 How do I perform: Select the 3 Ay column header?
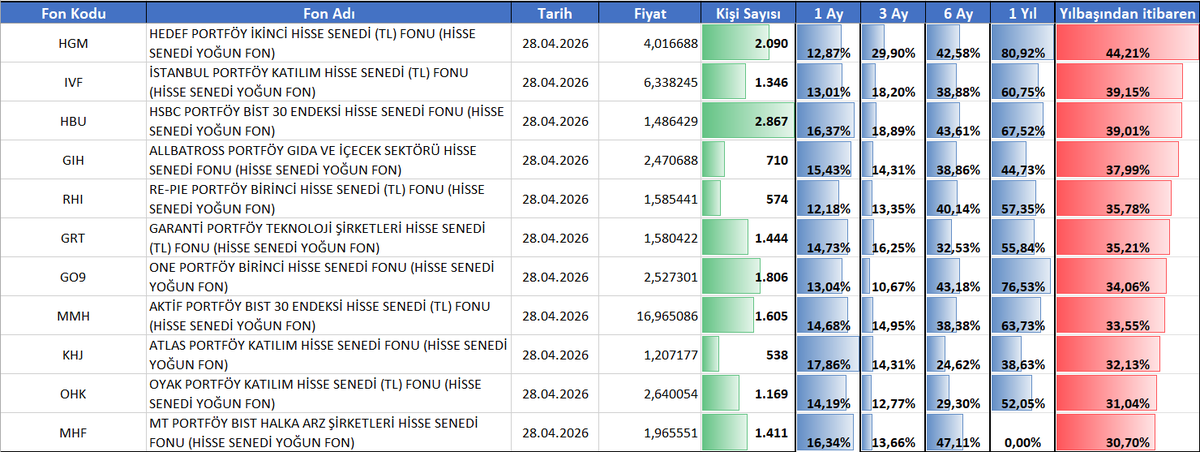[x=891, y=13]
